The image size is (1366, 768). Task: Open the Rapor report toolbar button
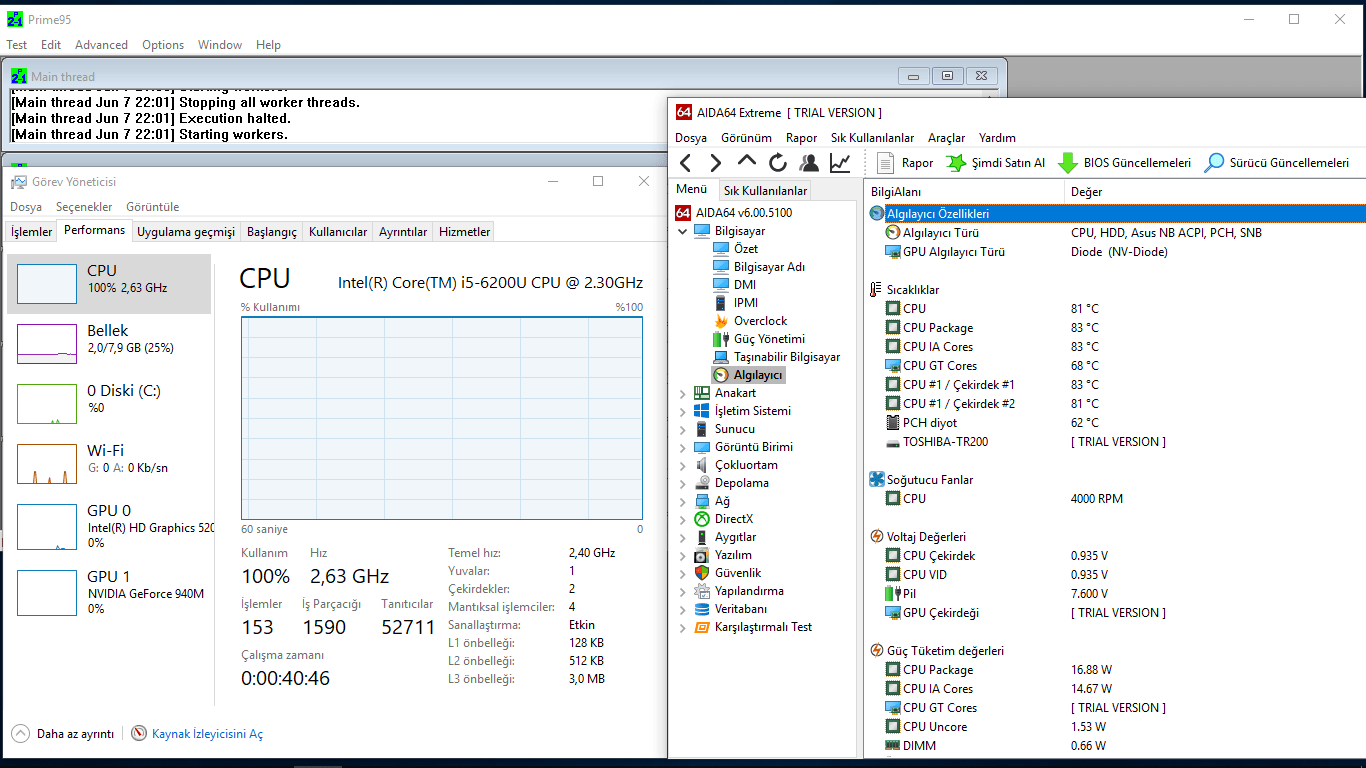[905, 163]
